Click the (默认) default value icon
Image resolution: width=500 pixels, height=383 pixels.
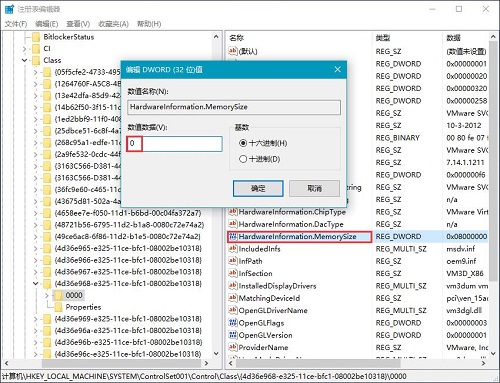point(233,51)
